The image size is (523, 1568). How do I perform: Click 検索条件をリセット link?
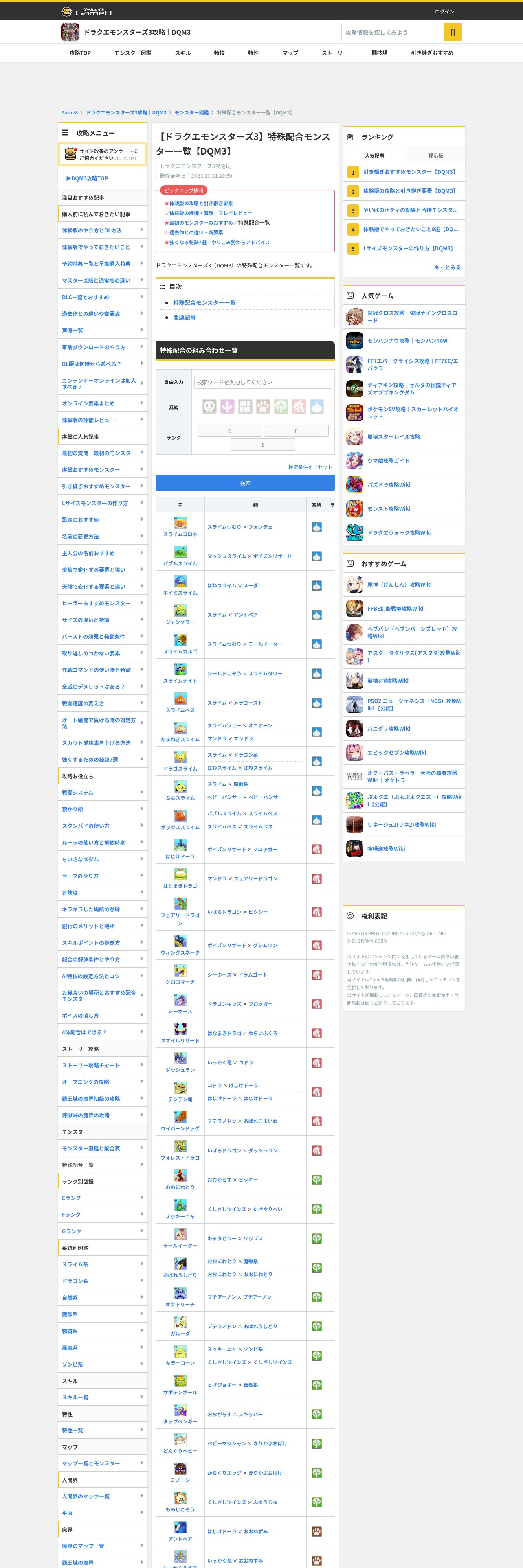[310, 467]
